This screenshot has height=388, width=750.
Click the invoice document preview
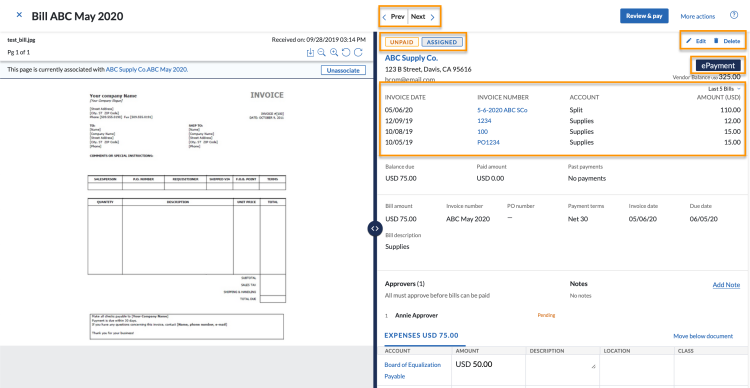188,214
